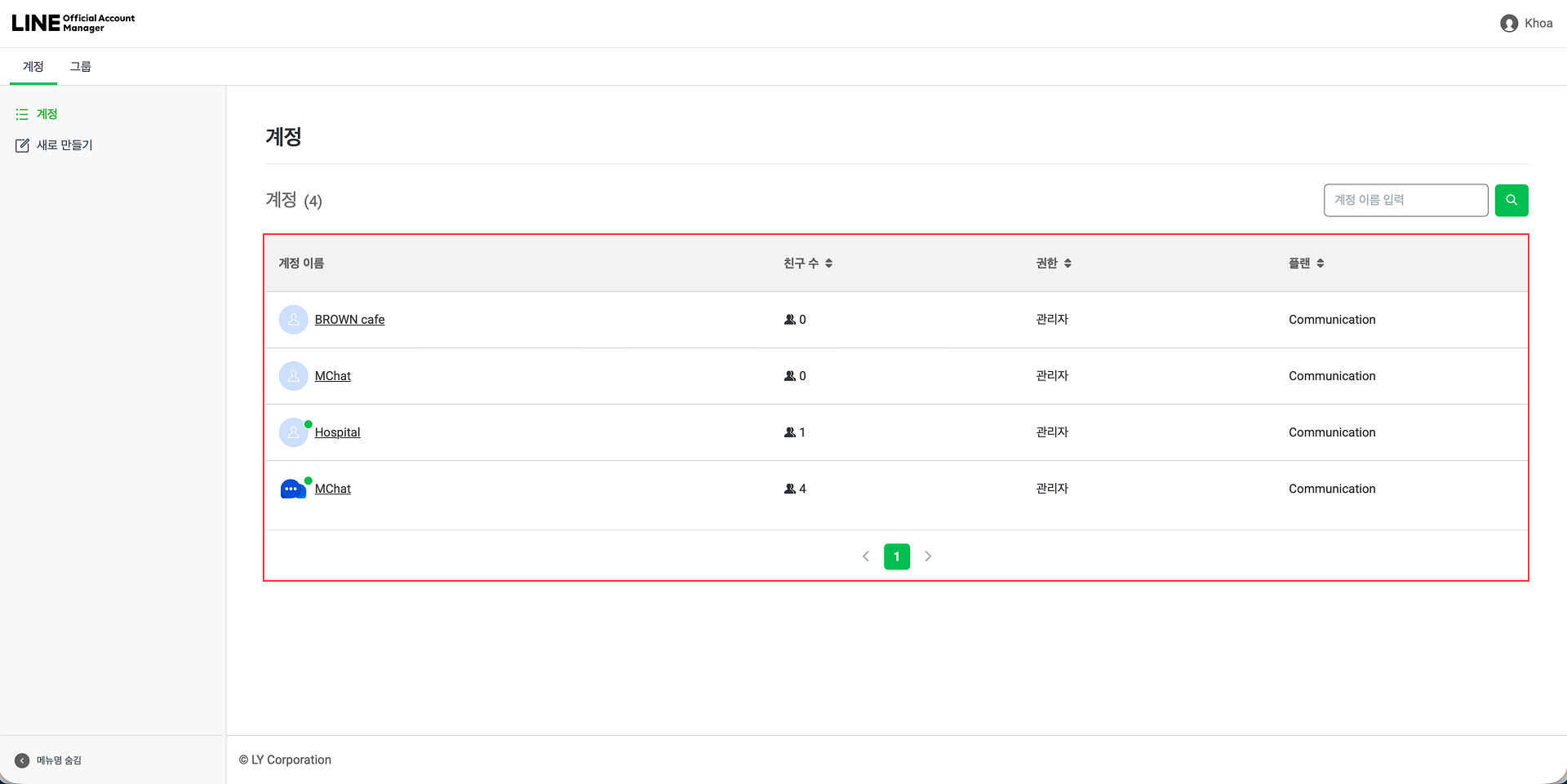Click the blue chat bubble MChat avatar
This screenshot has width=1567, height=784.
coord(293,489)
